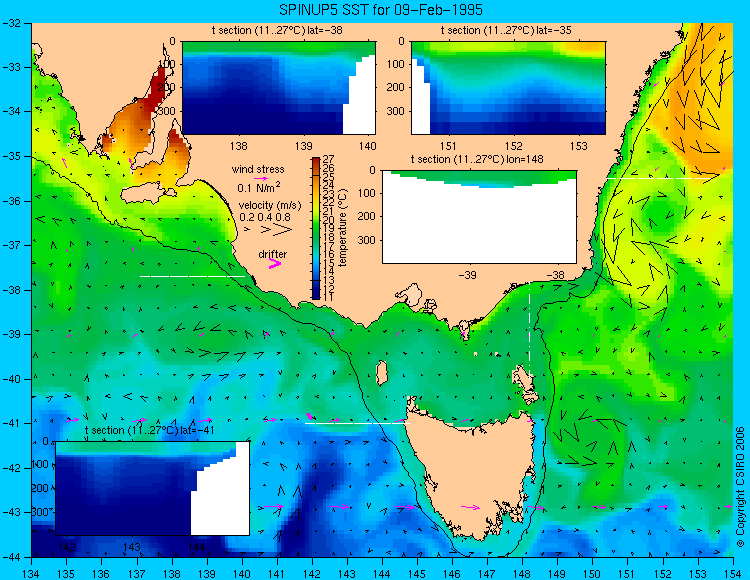Open the lat=-41 temperature section inset plot
Image resolution: width=750 pixels, height=580 pixels.
click(x=153, y=488)
